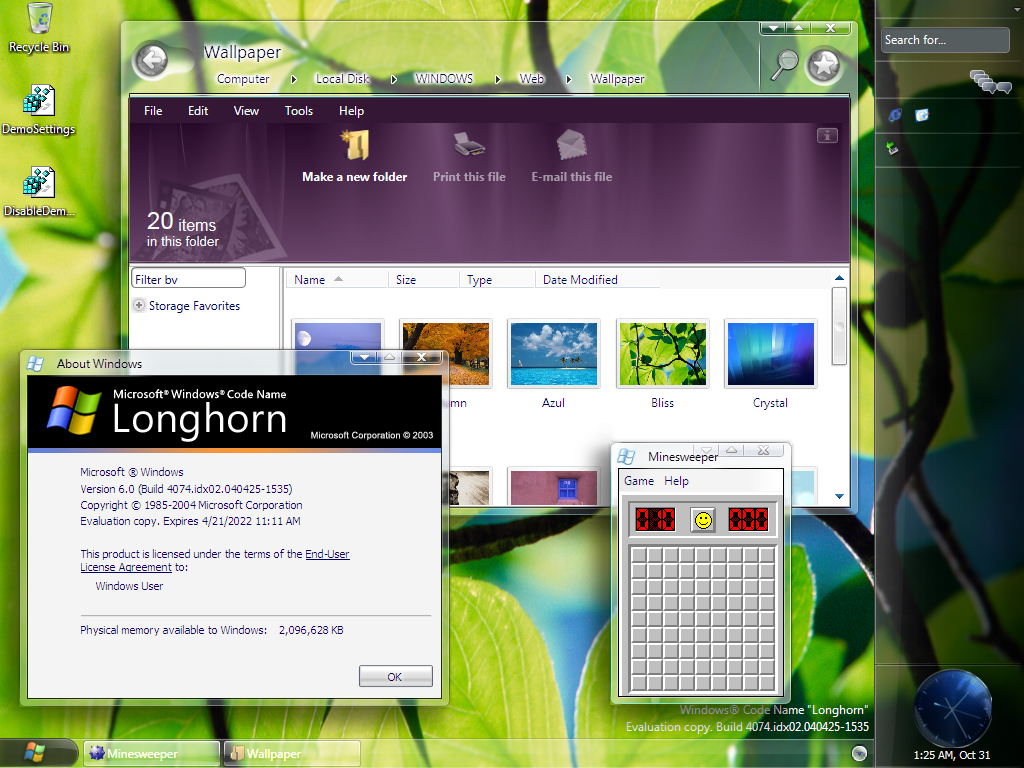This screenshot has height=768, width=1024.
Task: Switch to Minesweeper taskbar button
Action: coord(151,754)
